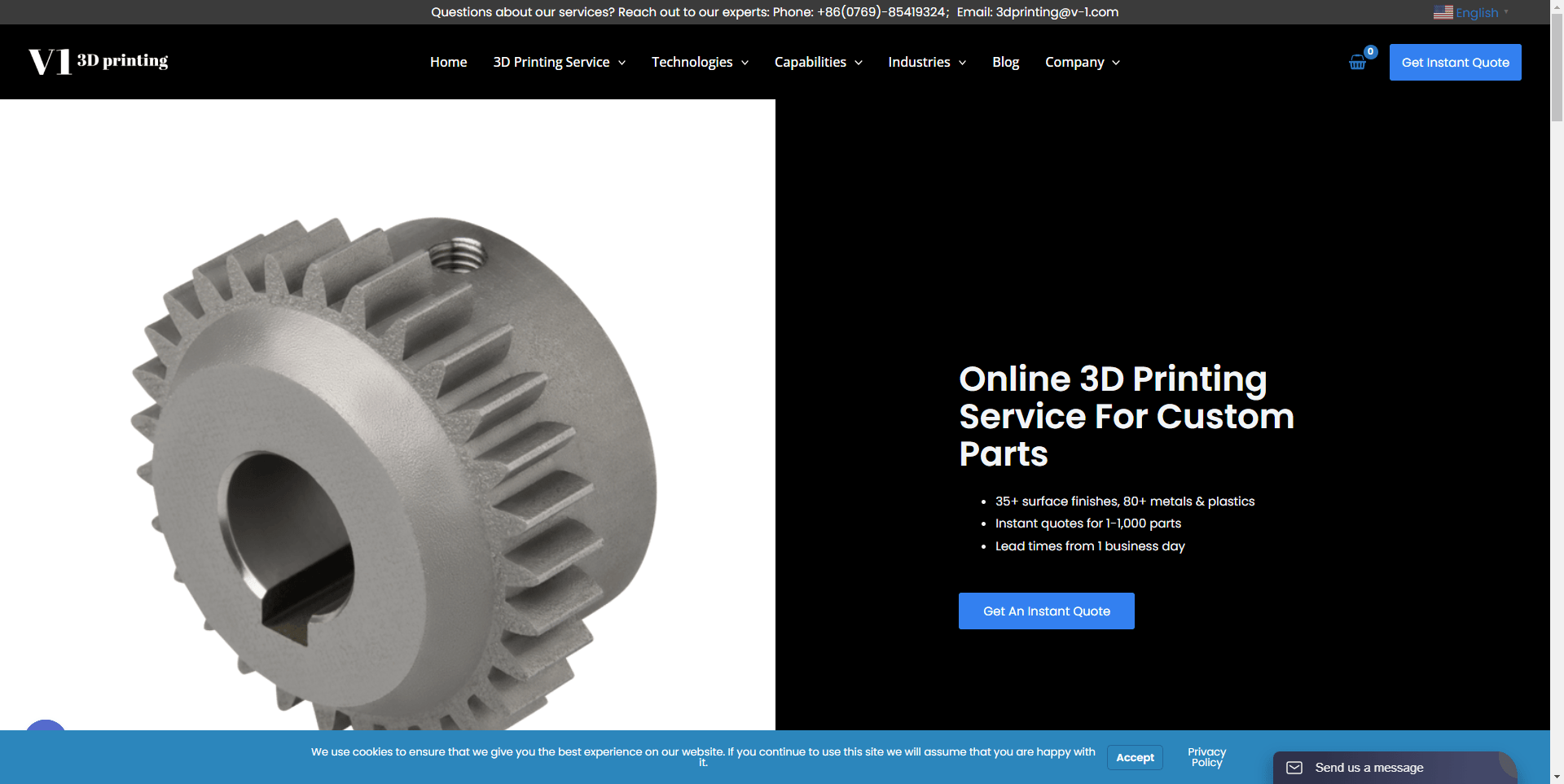This screenshot has width=1564, height=784.
Task: Click the purple circular widget bottom left
Action: click(46, 734)
